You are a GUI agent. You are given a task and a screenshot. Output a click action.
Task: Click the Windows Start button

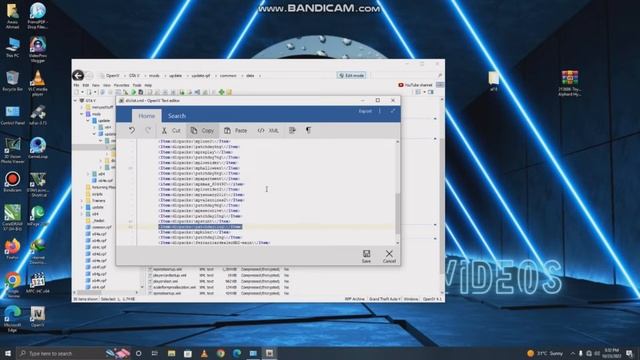[7, 353]
